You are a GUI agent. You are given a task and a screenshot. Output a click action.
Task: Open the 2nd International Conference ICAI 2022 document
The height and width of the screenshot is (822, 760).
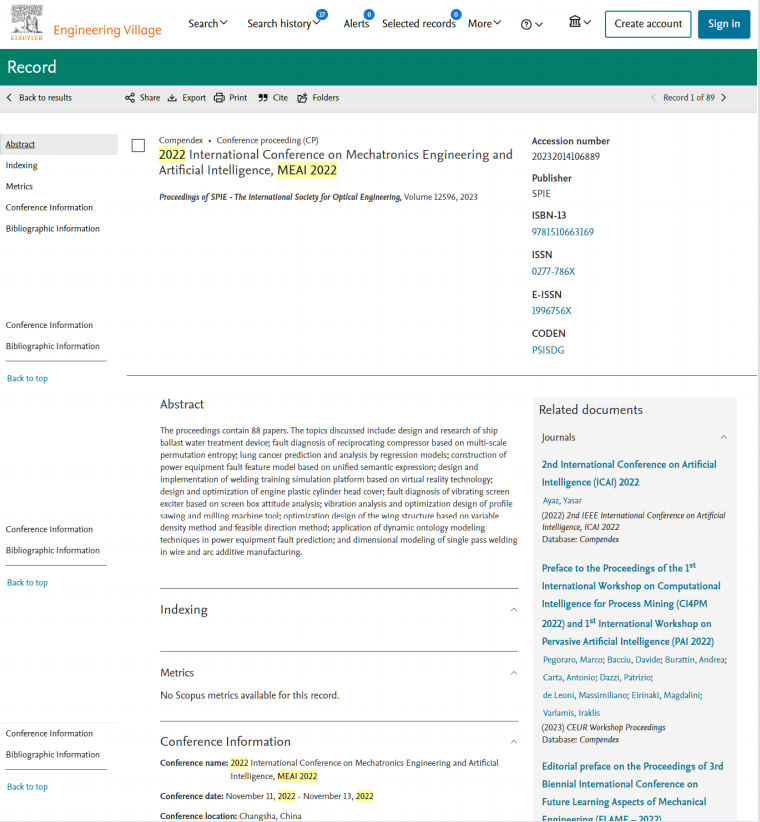[x=629, y=473]
